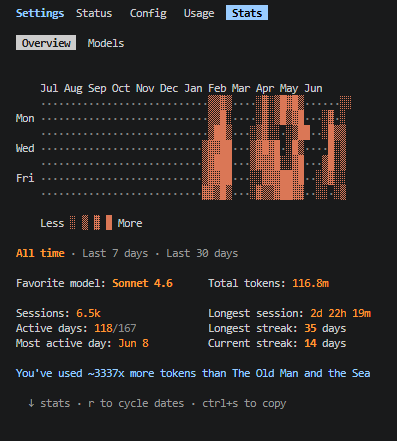This screenshot has width=397, height=441.
Task: Click the 35 days longest streak value
Action: (325, 328)
